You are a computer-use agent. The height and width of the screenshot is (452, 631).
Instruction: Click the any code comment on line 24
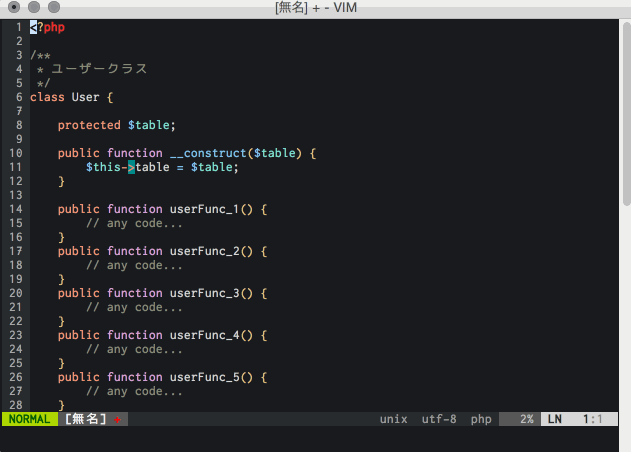coord(134,349)
